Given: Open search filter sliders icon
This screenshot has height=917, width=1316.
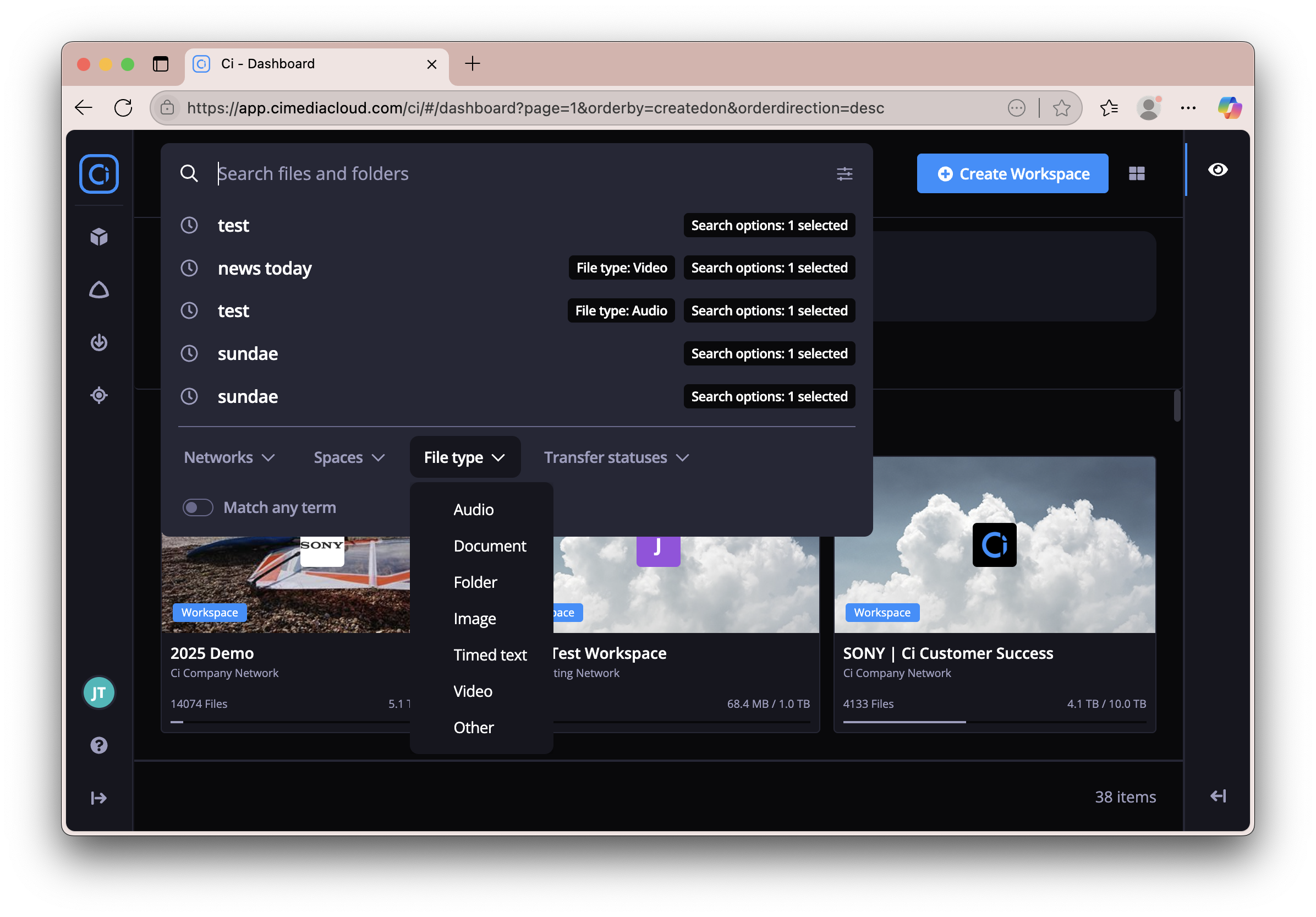Looking at the screenshot, I should [845, 173].
